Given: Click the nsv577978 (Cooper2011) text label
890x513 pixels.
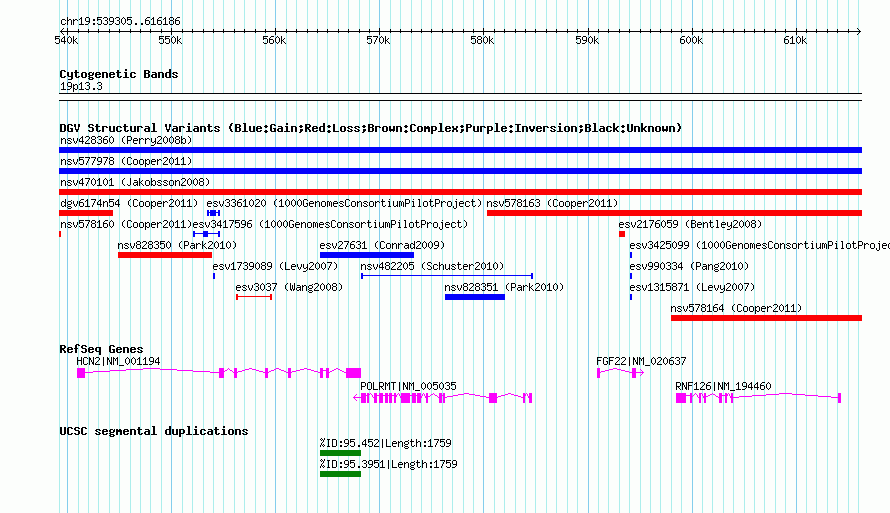Looking at the screenshot, I should coord(126,161).
